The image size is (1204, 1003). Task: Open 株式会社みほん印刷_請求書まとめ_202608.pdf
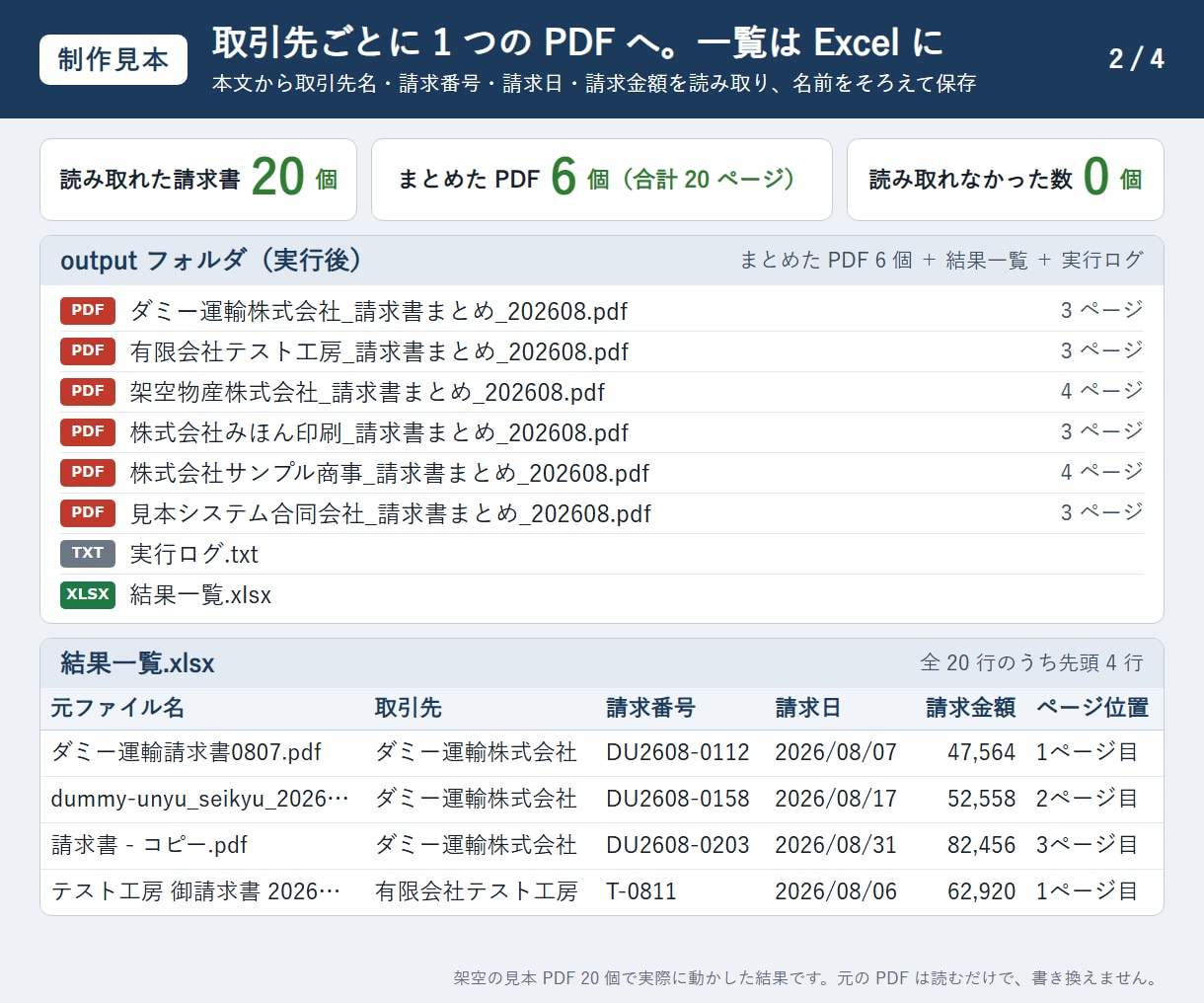point(379,432)
